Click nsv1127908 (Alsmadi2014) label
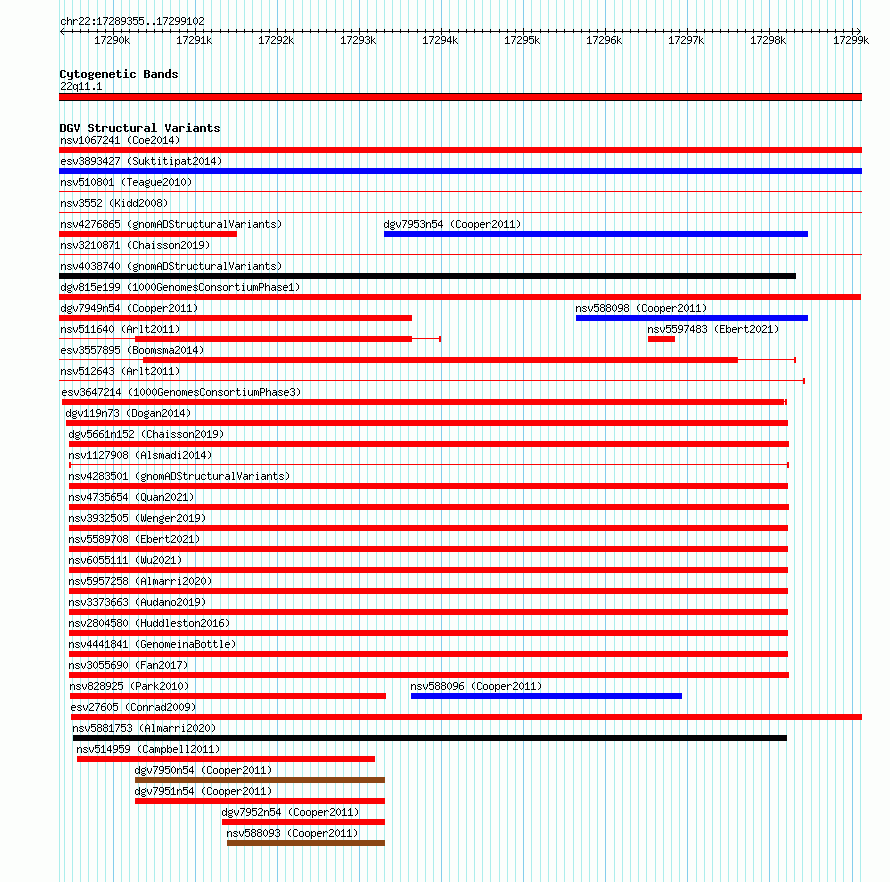Screen dimensions: 890x882 click(x=140, y=455)
